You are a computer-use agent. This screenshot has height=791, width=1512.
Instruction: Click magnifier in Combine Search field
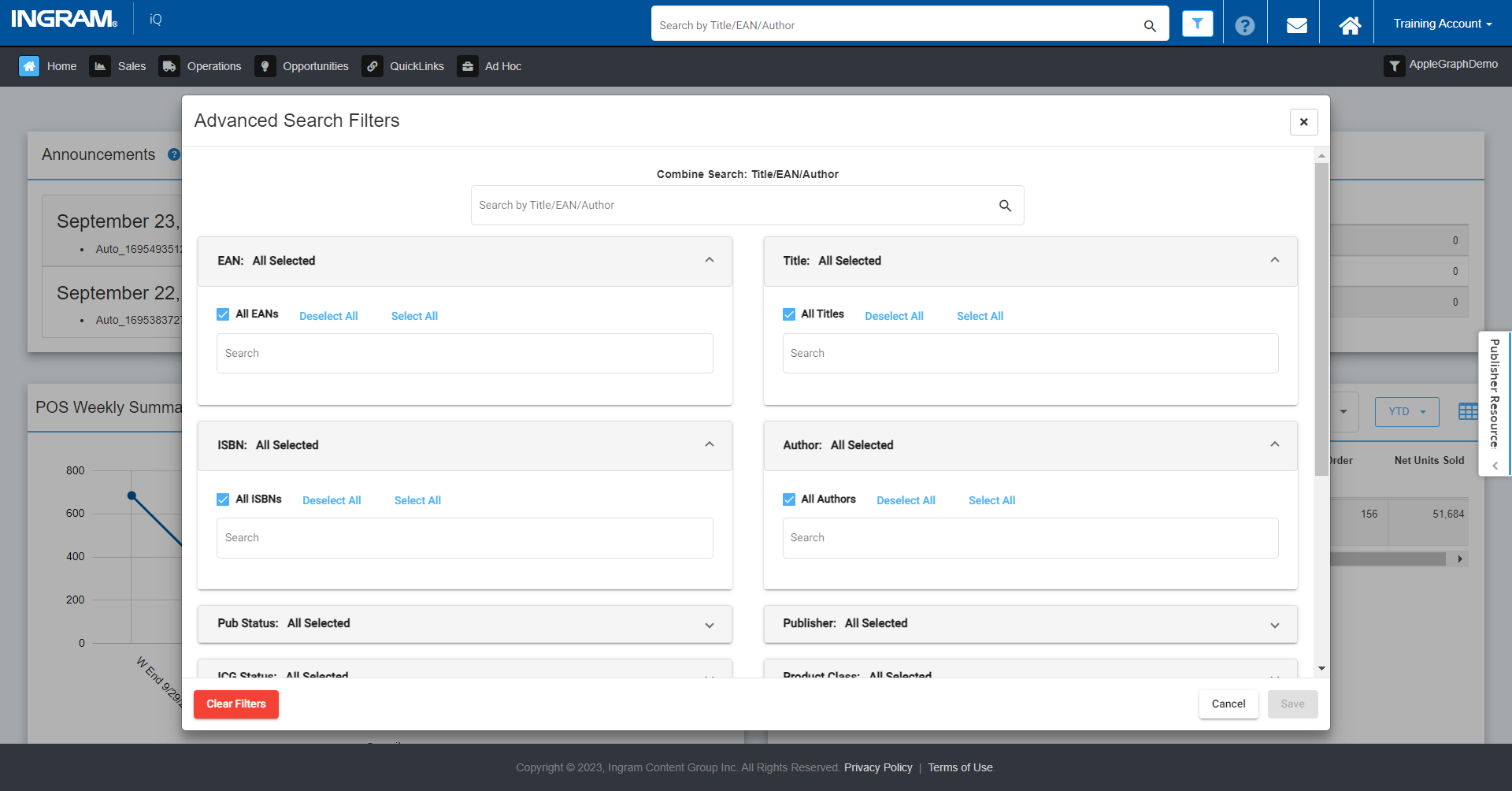1004,206
